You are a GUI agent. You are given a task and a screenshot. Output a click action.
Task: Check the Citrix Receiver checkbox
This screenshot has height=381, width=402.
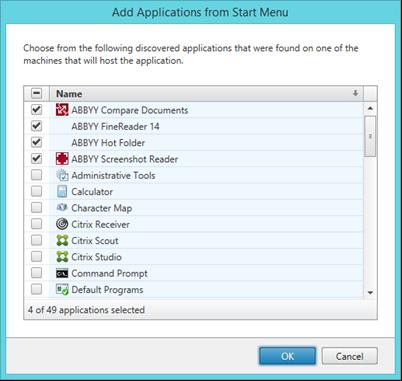(x=36, y=224)
